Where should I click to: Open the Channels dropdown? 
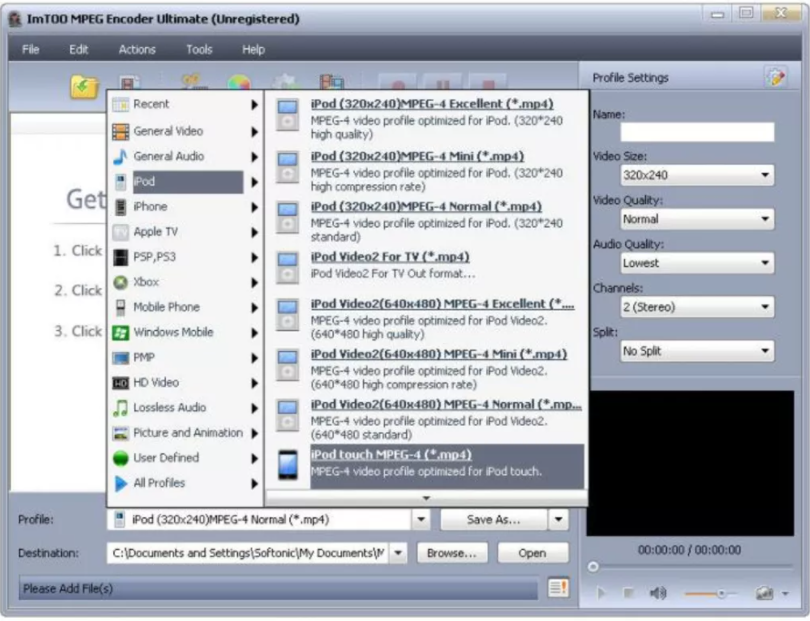[x=697, y=307]
